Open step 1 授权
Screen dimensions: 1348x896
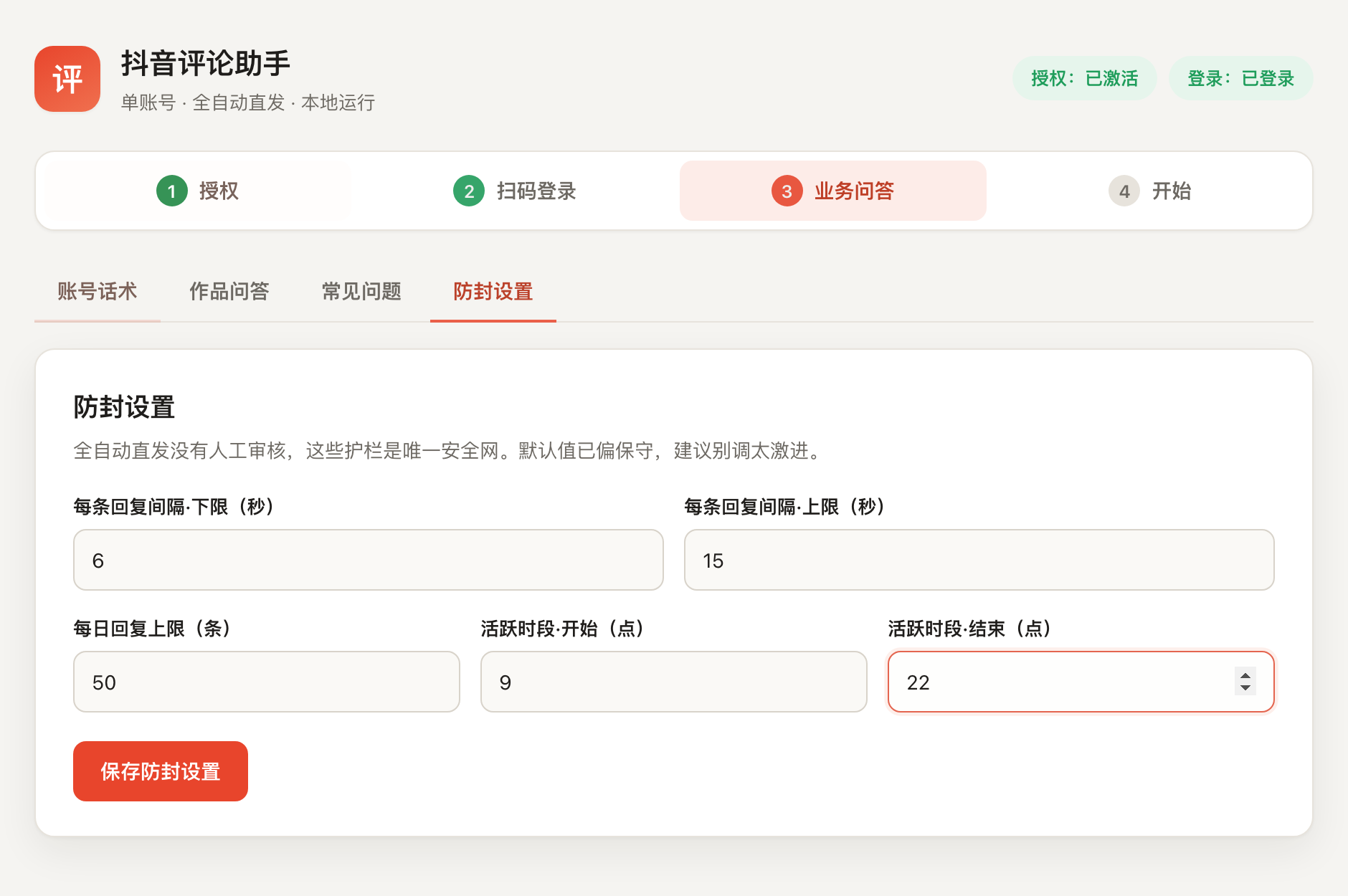coord(198,191)
